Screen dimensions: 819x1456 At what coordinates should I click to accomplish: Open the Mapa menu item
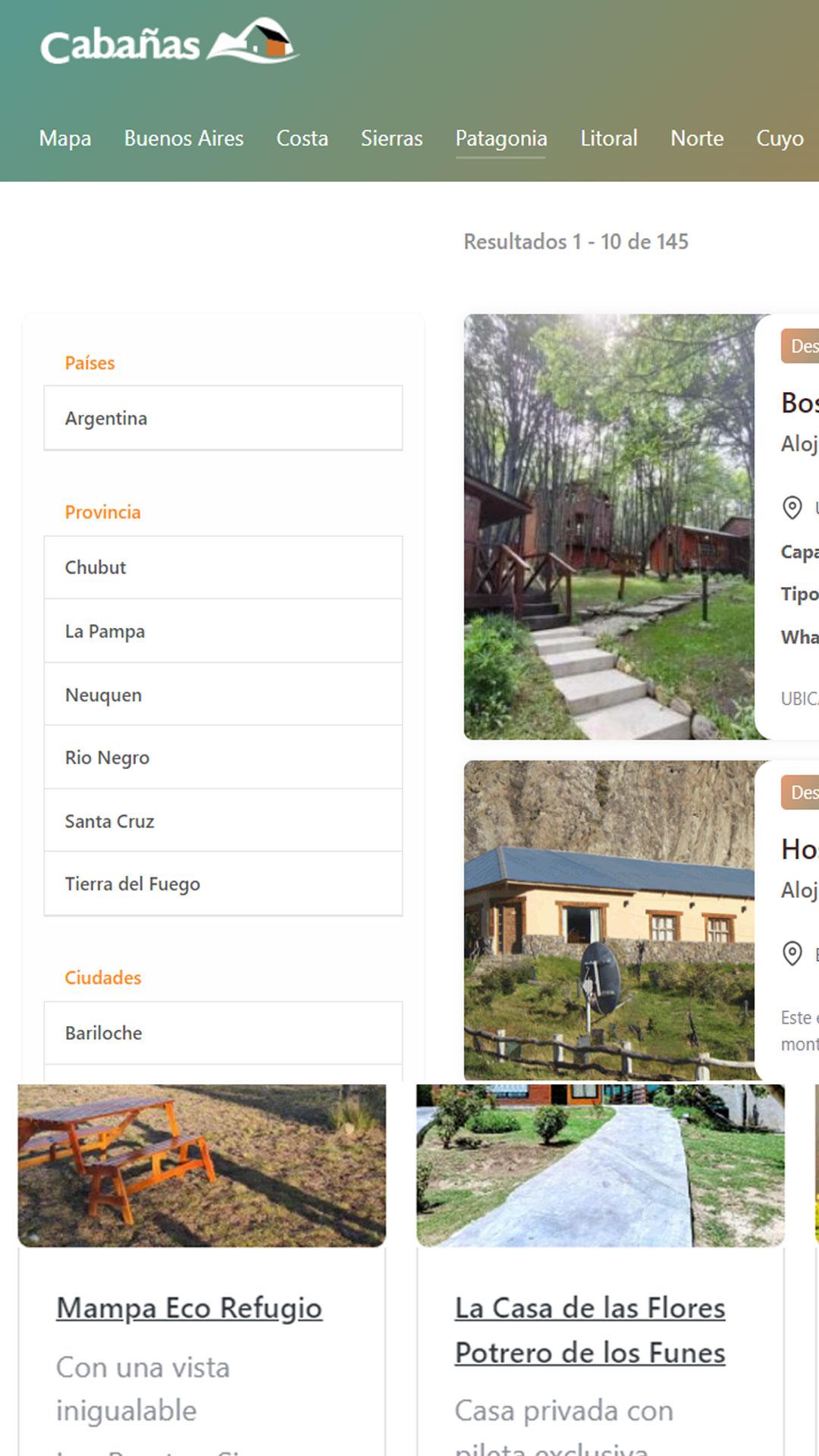65,138
